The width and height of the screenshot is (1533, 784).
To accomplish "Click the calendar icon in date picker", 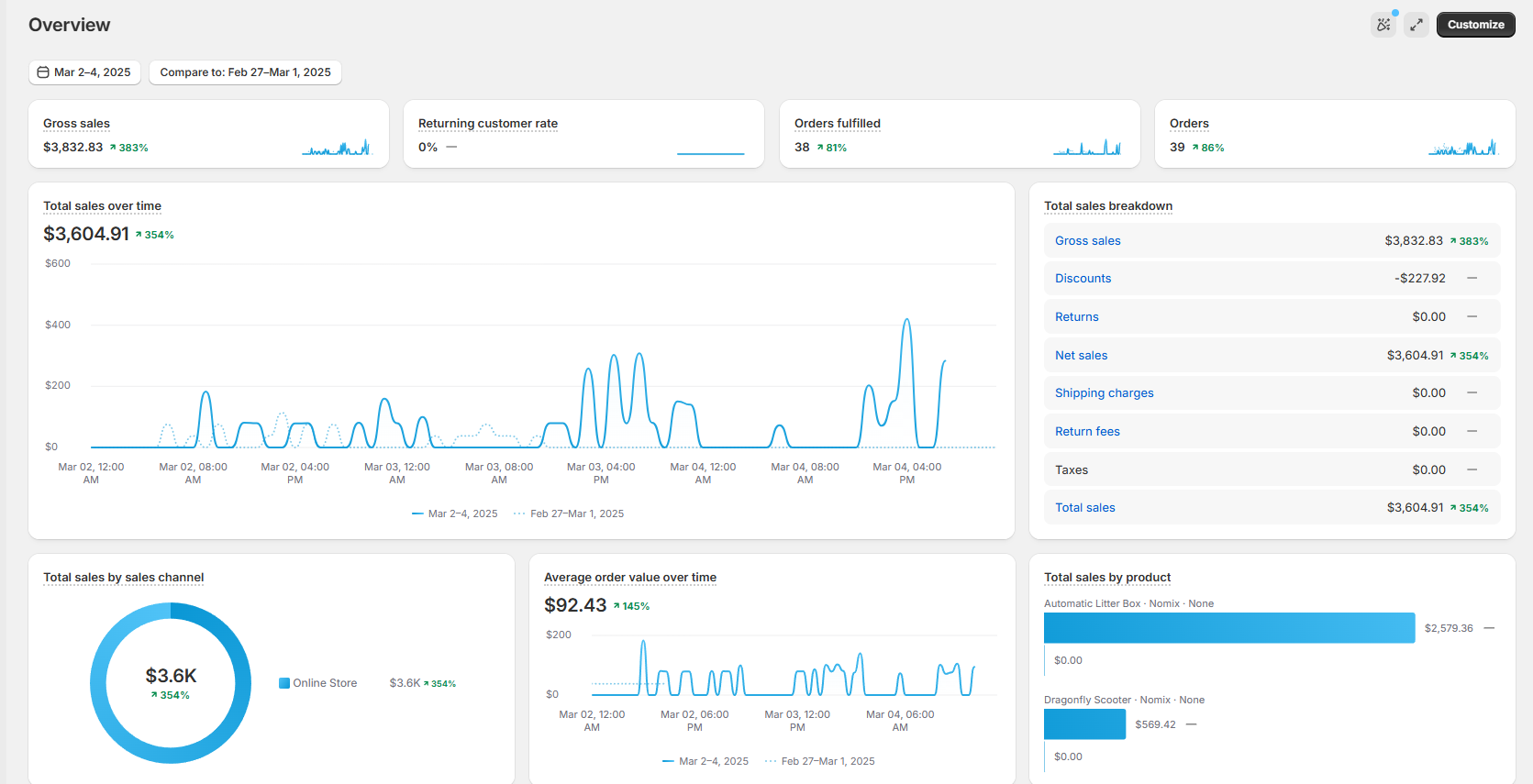I will point(43,72).
